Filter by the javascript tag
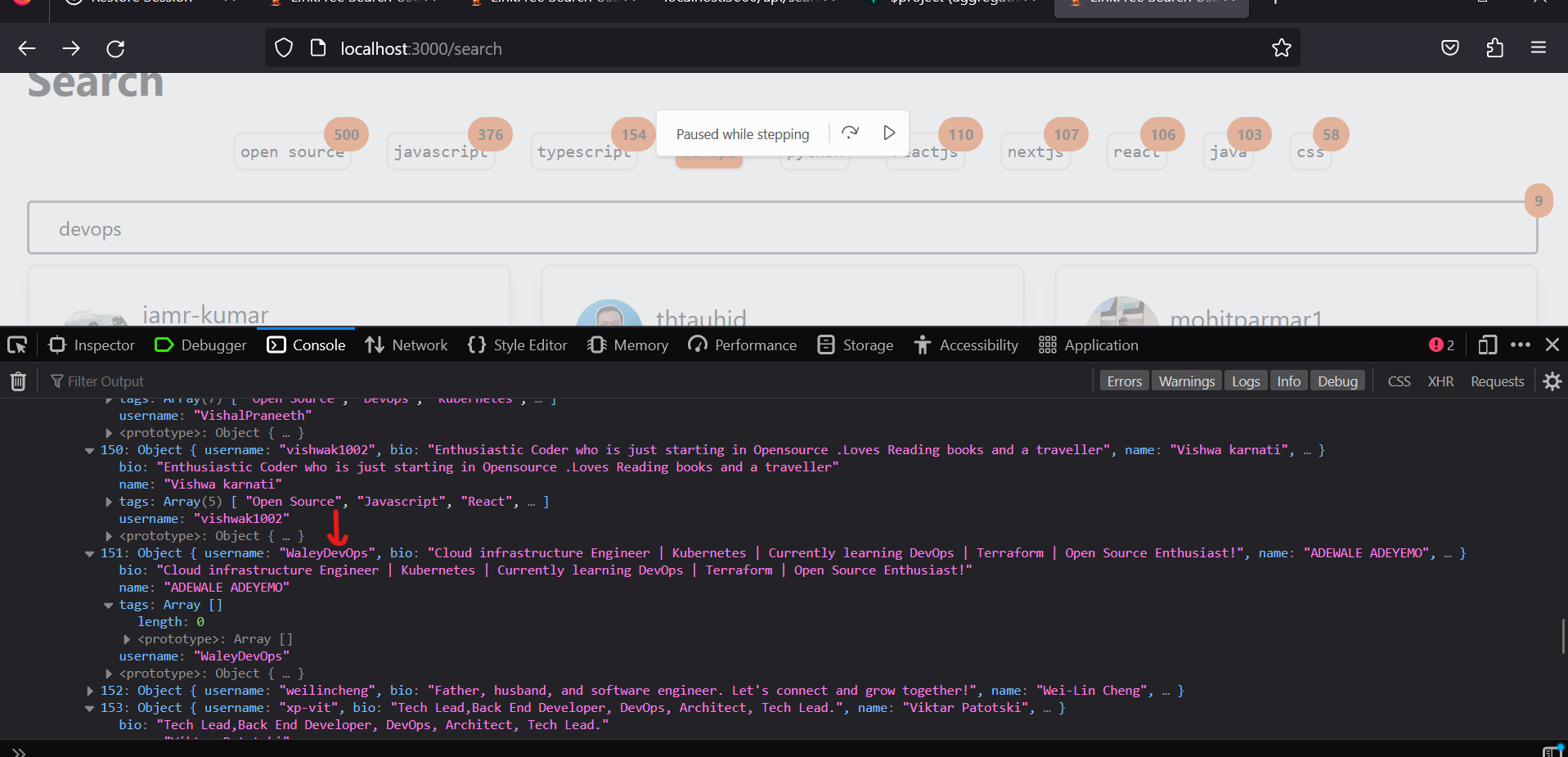Image resolution: width=1568 pixels, height=757 pixels. pos(441,151)
